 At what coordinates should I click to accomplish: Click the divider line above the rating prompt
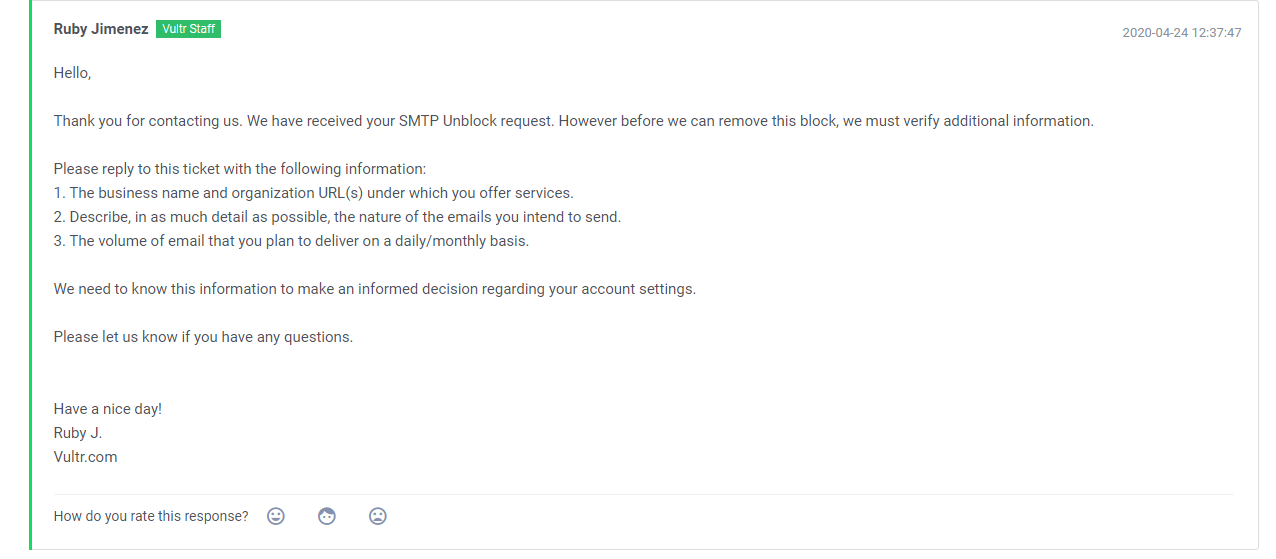[x=643, y=494]
